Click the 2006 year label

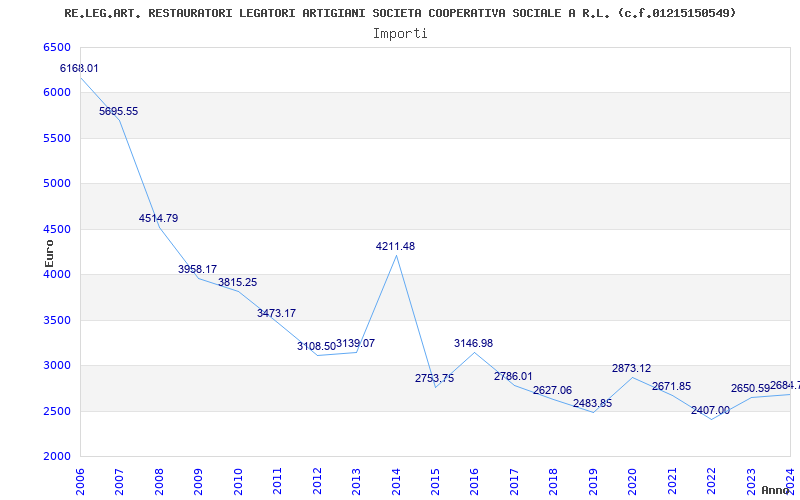[80, 481]
